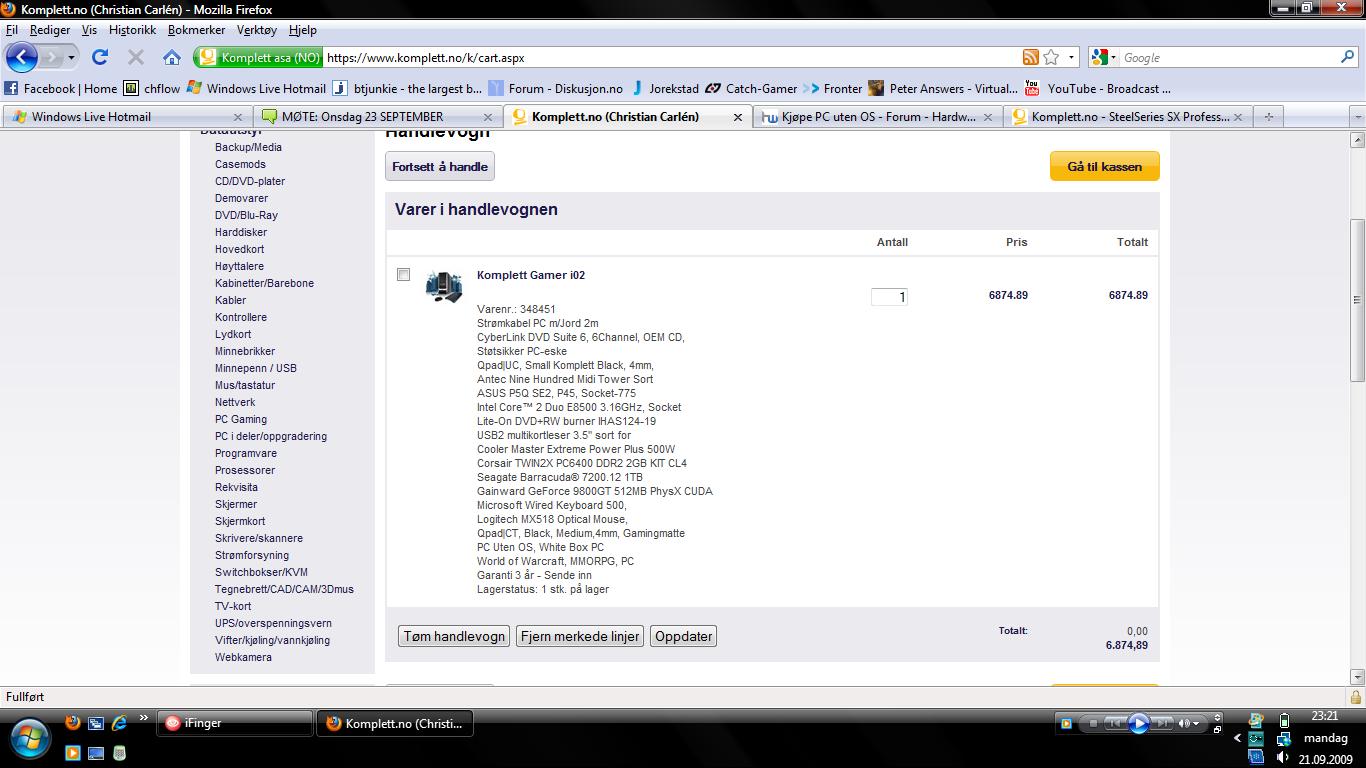Image resolution: width=1366 pixels, height=768 pixels.
Task: Open the Historikk menu
Action: (132, 30)
